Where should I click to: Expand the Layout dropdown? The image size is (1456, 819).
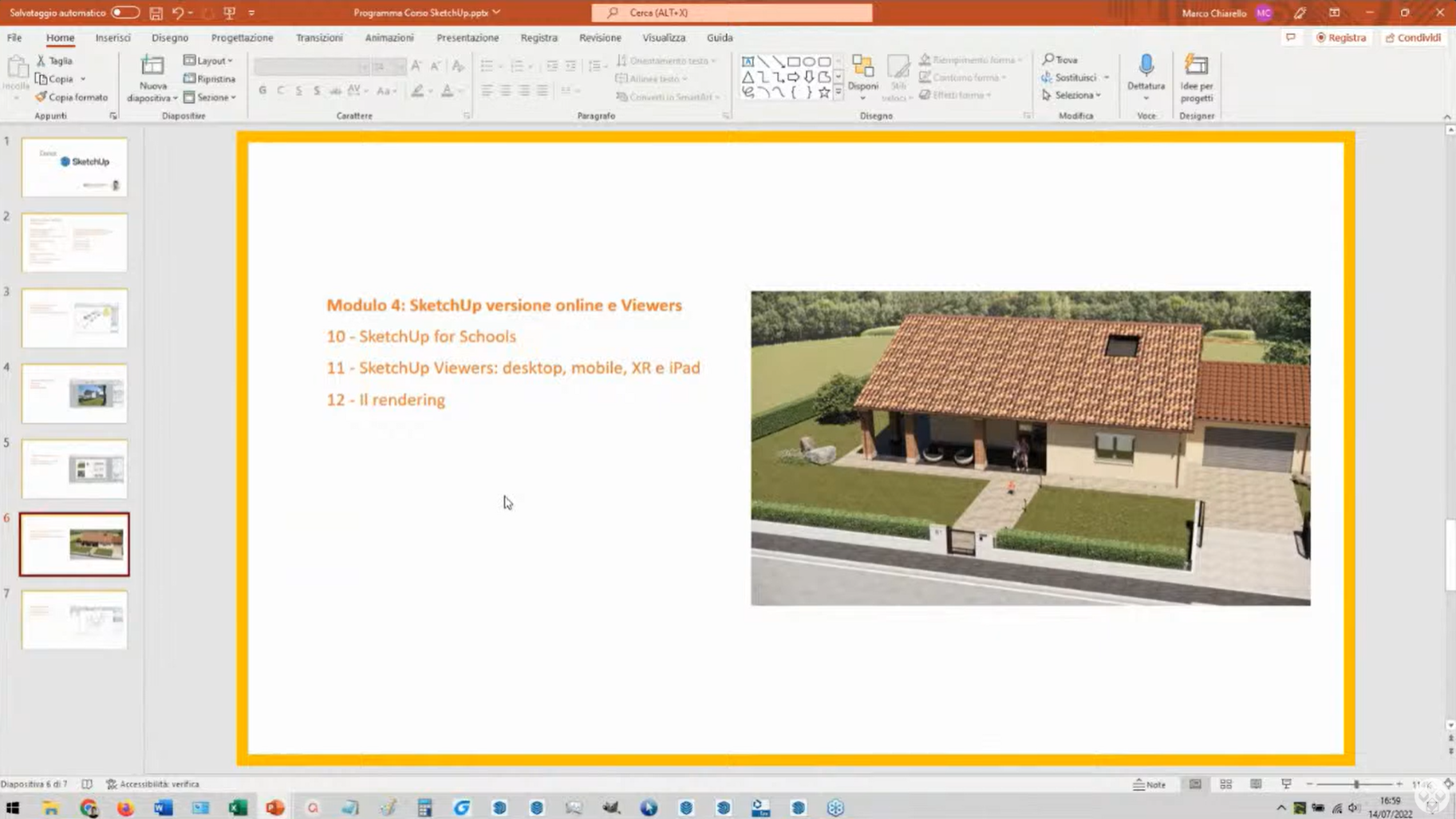(x=208, y=61)
